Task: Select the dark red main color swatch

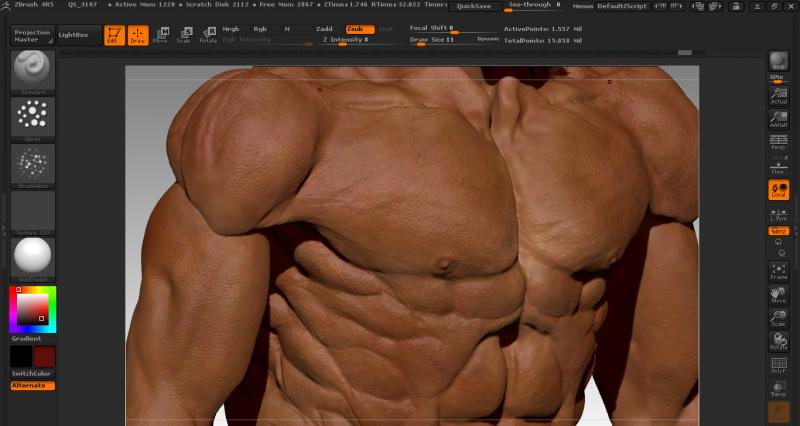Action: tap(44, 357)
